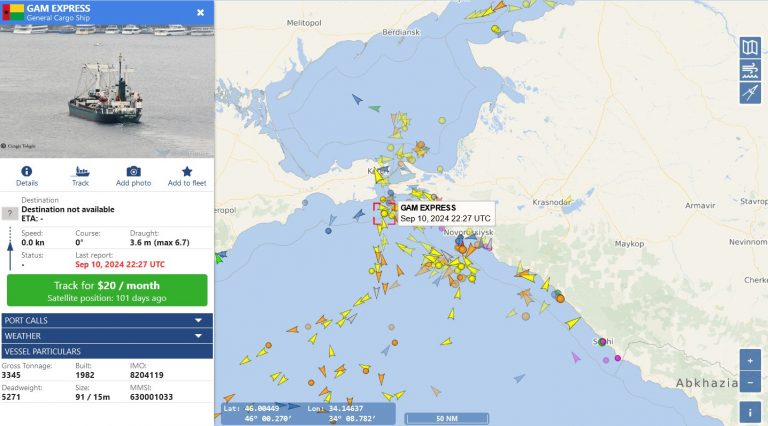
Task: Open GAM EXPRESS ship photo
Action: tap(107, 92)
